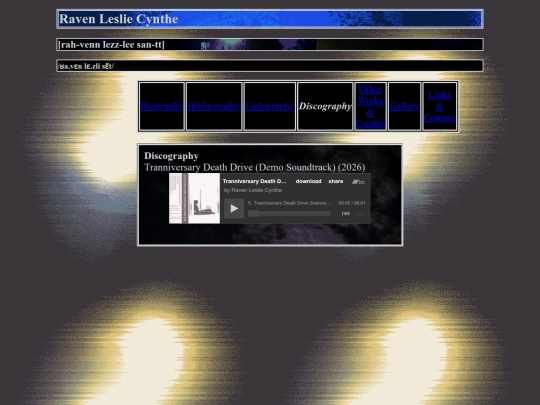This screenshot has width=540, height=405.
Task: Open the album cover thumbnail
Action: [195, 198]
